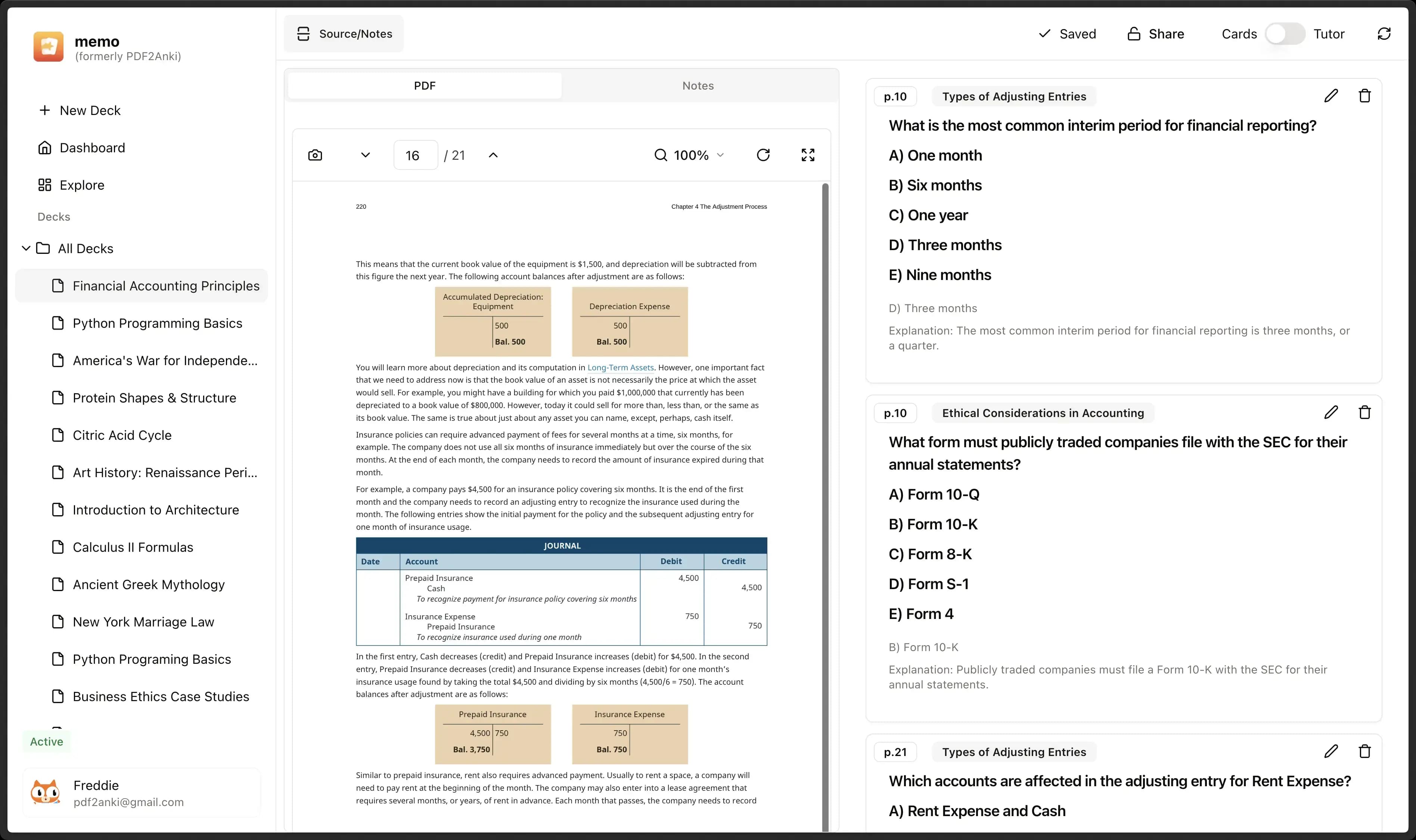Rotate the PDF with the rotate icon

pyautogui.click(x=763, y=155)
